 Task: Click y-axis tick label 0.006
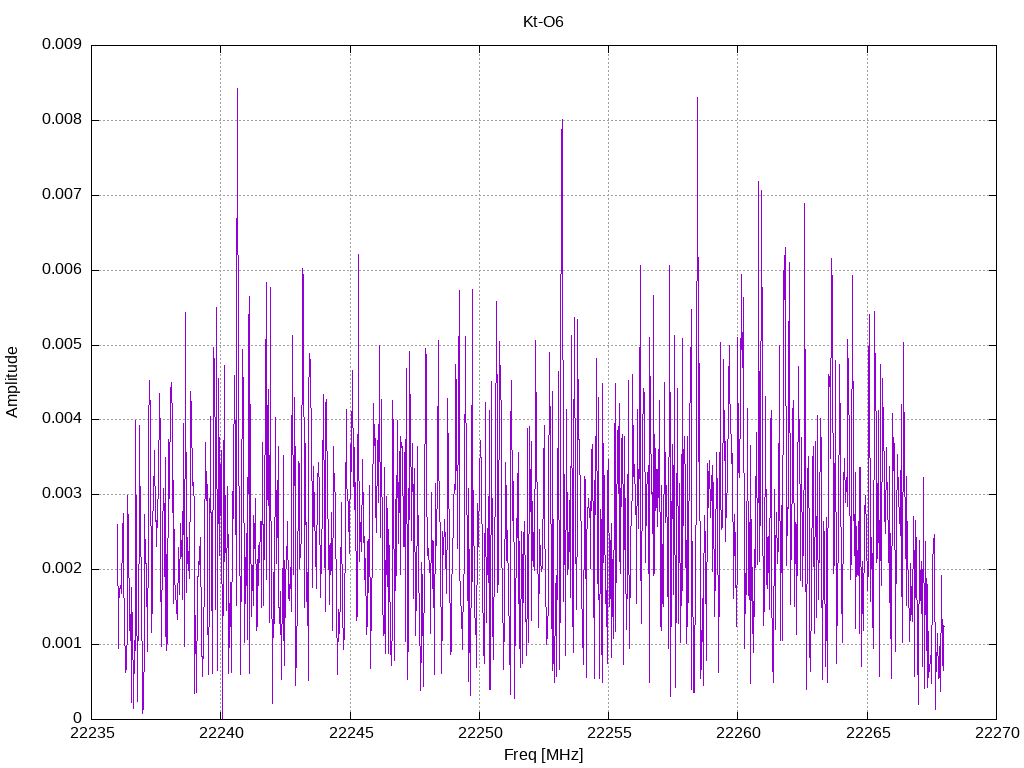[62, 269]
